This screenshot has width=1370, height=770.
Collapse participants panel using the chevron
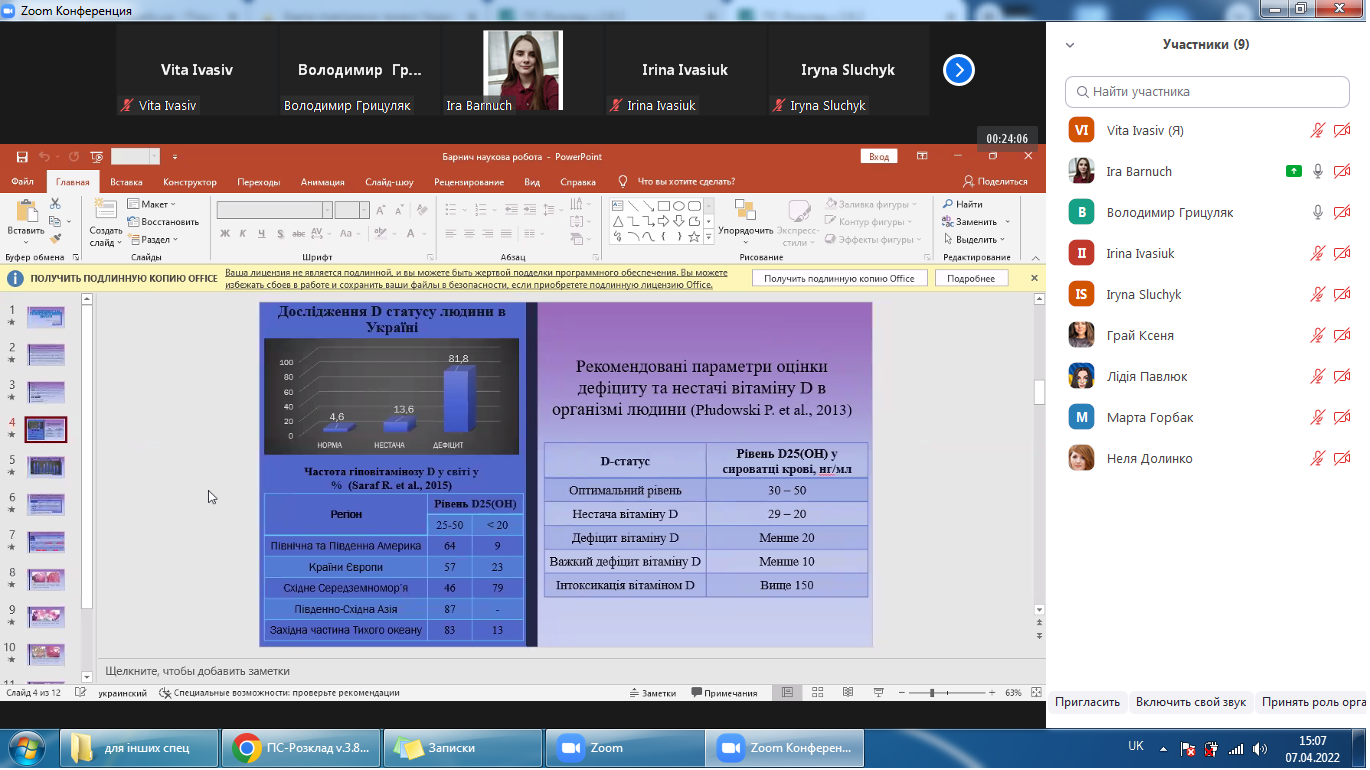coord(1070,45)
